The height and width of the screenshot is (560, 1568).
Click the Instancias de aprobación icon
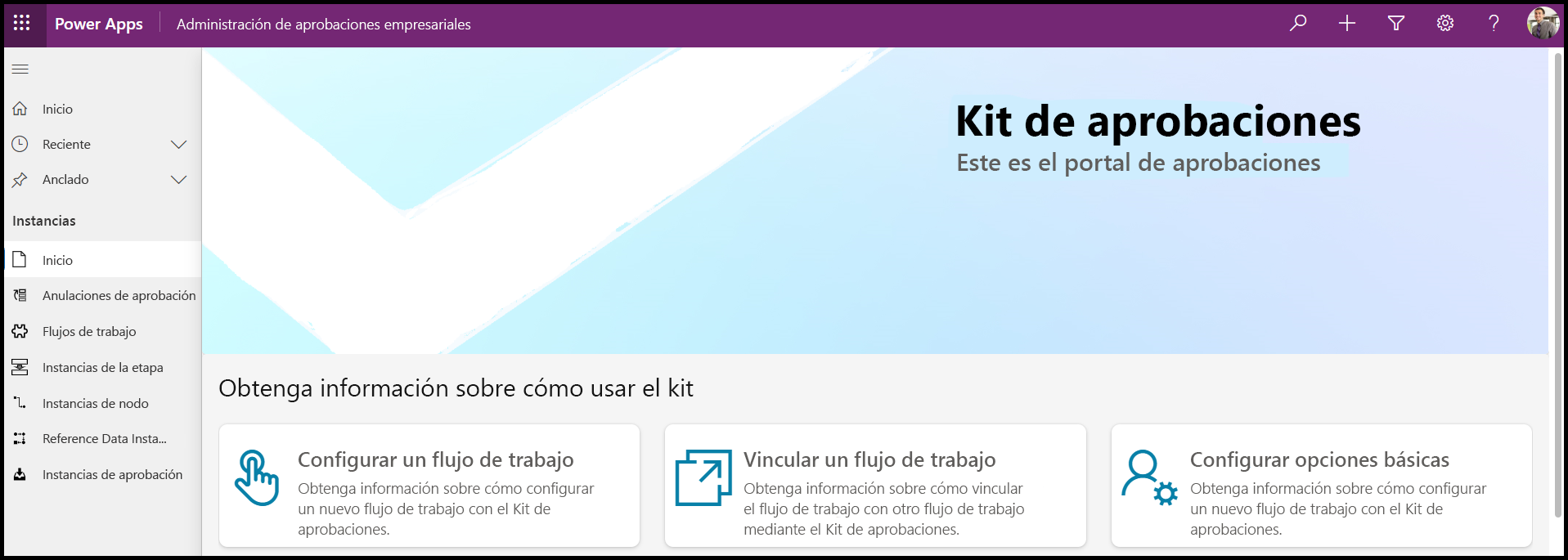point(20,474)
